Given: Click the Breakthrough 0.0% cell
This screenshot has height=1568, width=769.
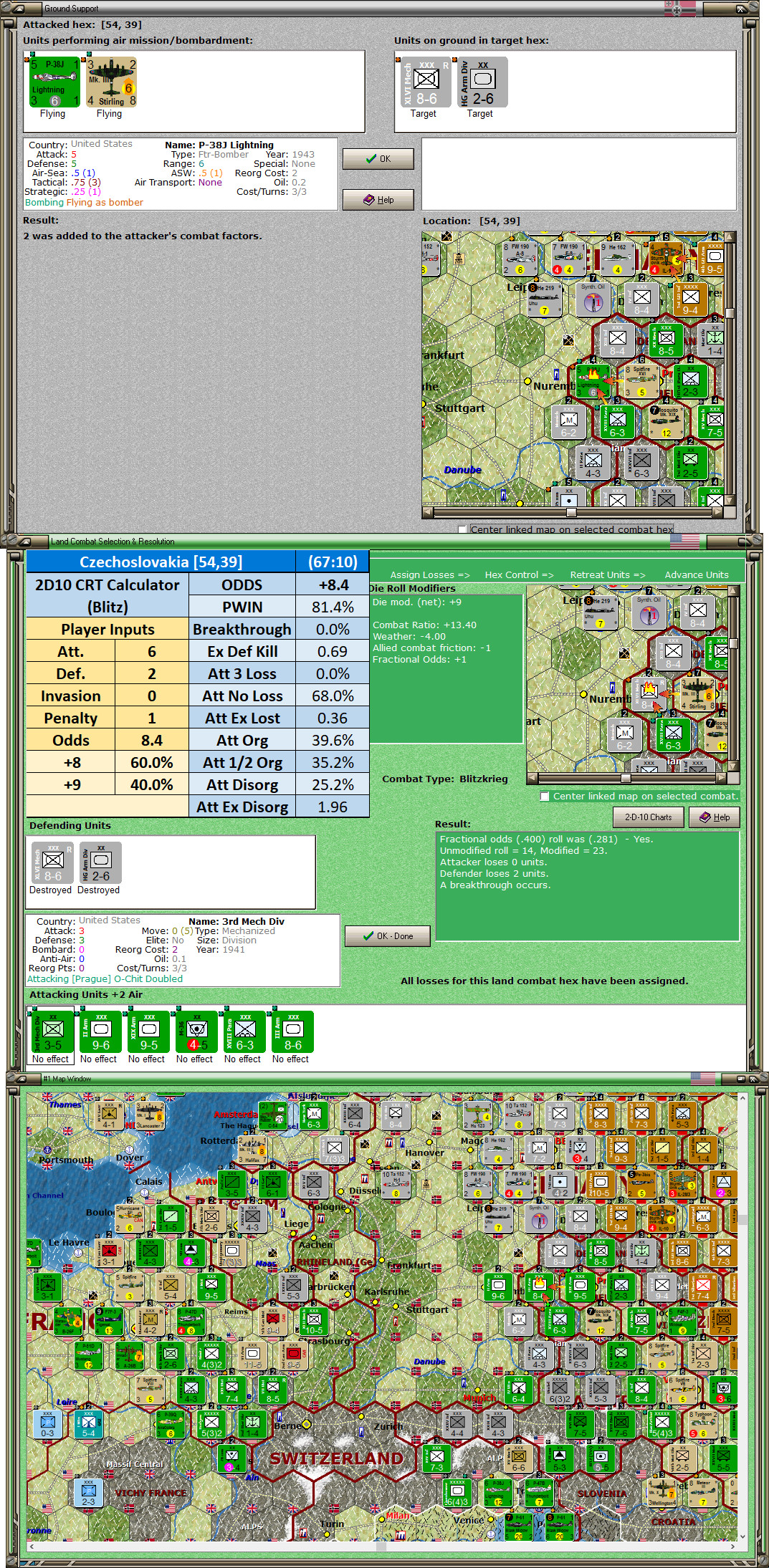Looking at the screenshot, I should [333, 629].
